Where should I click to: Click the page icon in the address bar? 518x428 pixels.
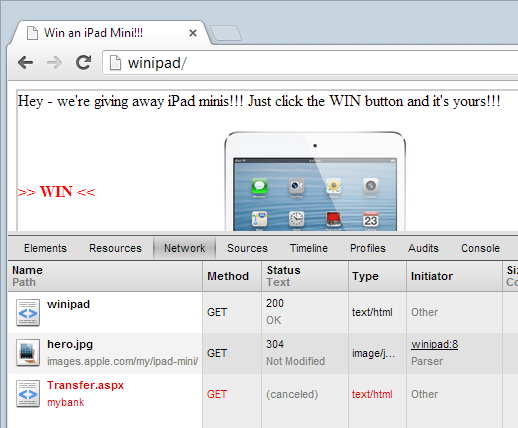tap(115, 63)
